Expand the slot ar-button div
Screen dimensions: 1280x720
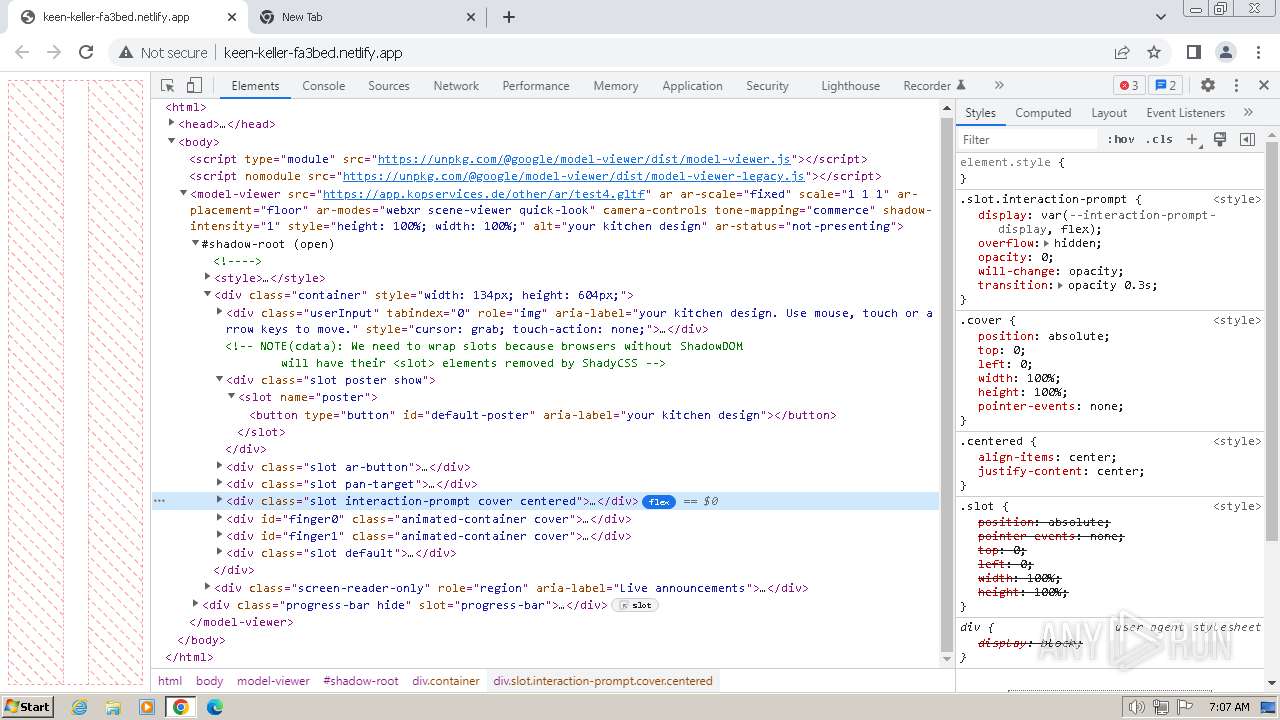click(220, 466)
